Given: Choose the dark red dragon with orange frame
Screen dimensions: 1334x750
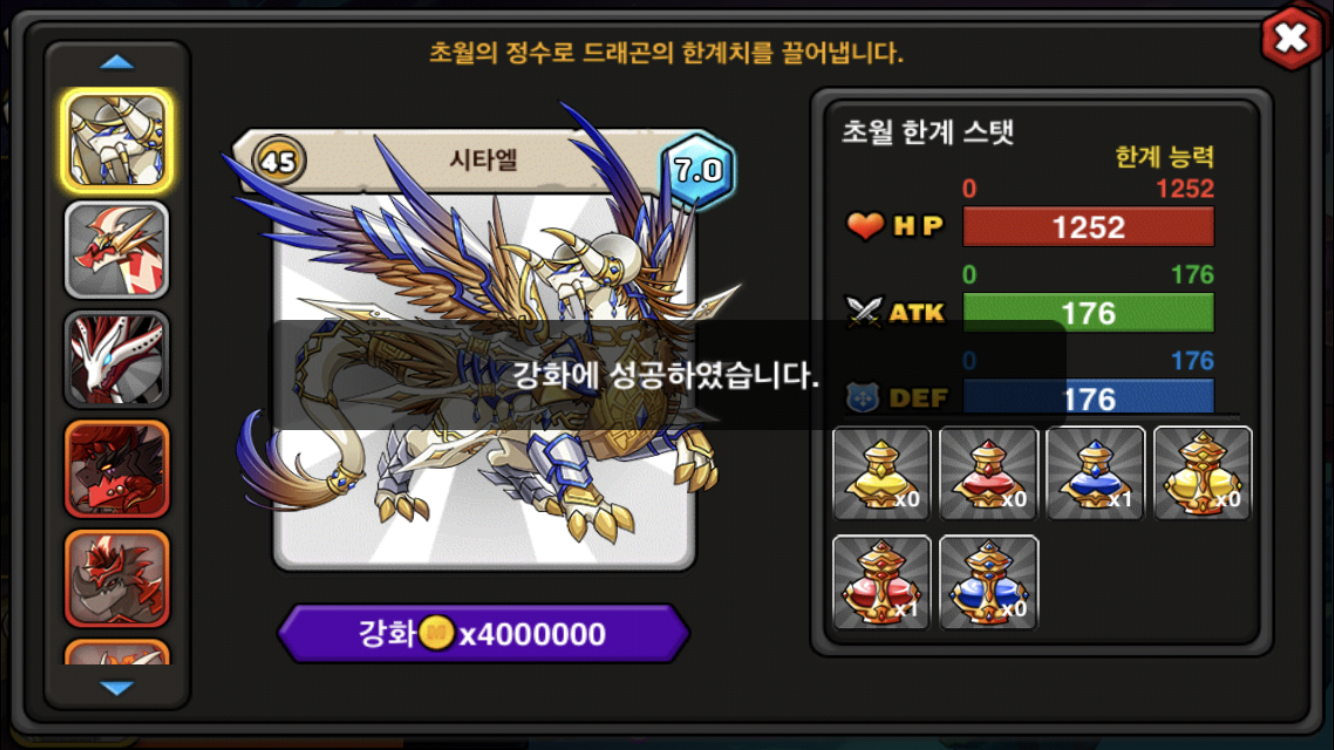Looking at the screenshot, I should 117,469.
